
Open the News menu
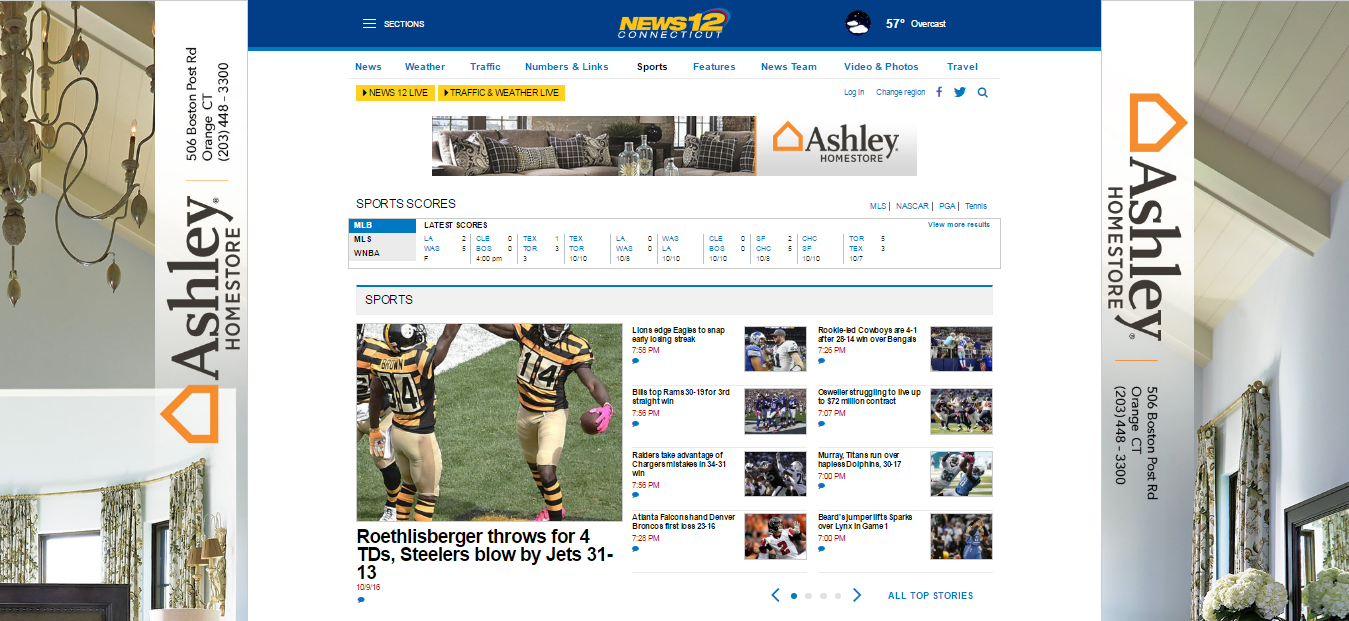[x=368, y=67]
